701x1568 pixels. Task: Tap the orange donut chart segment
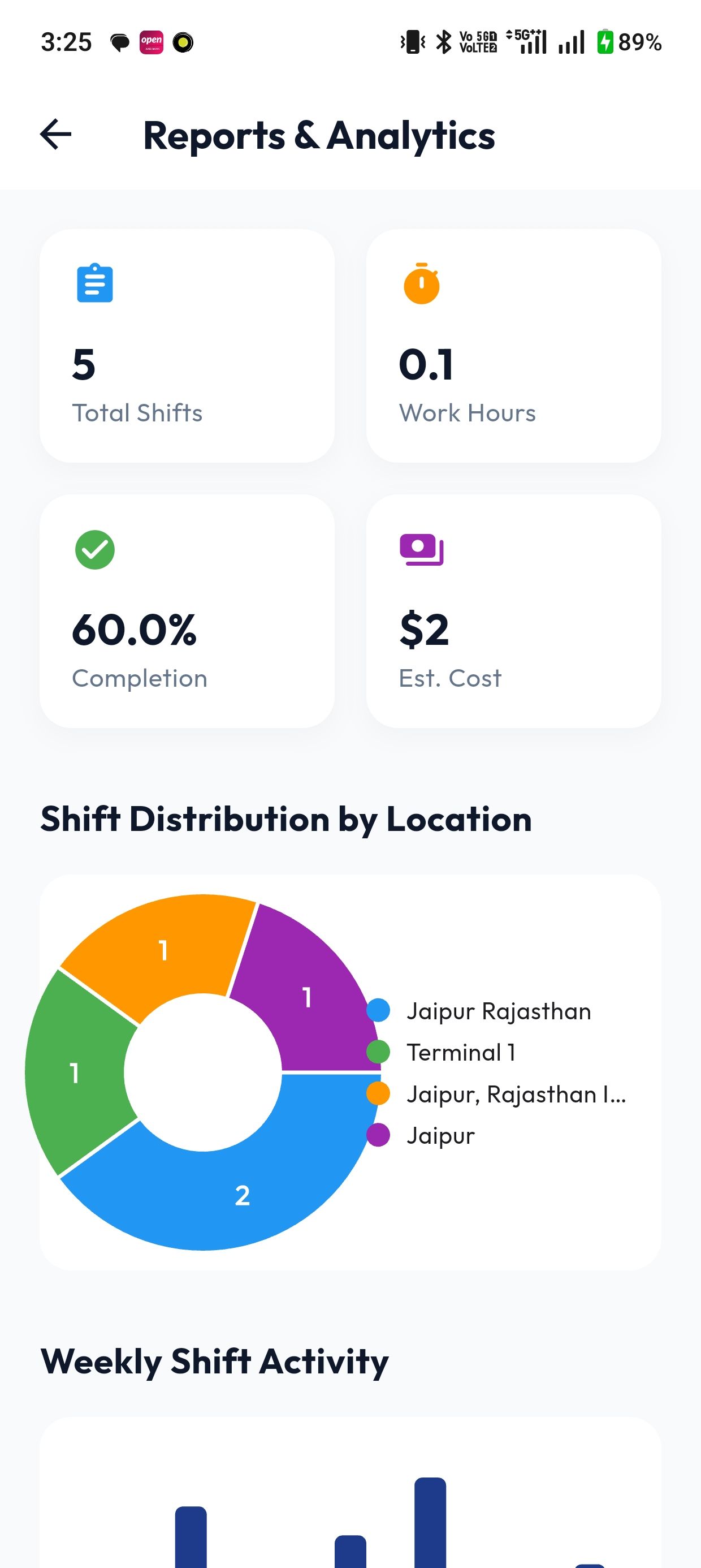click(163, 951)
